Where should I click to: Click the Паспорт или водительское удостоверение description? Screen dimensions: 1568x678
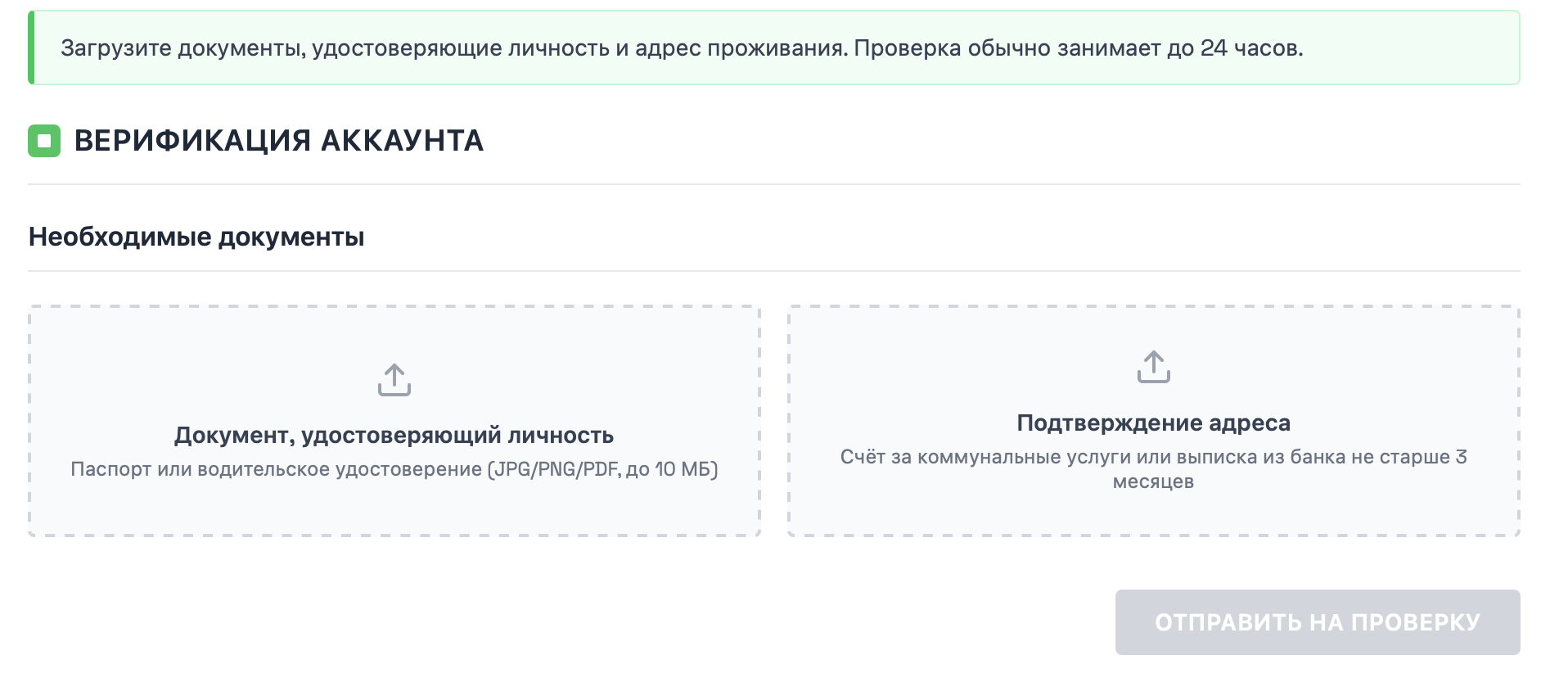coord(277,469)
